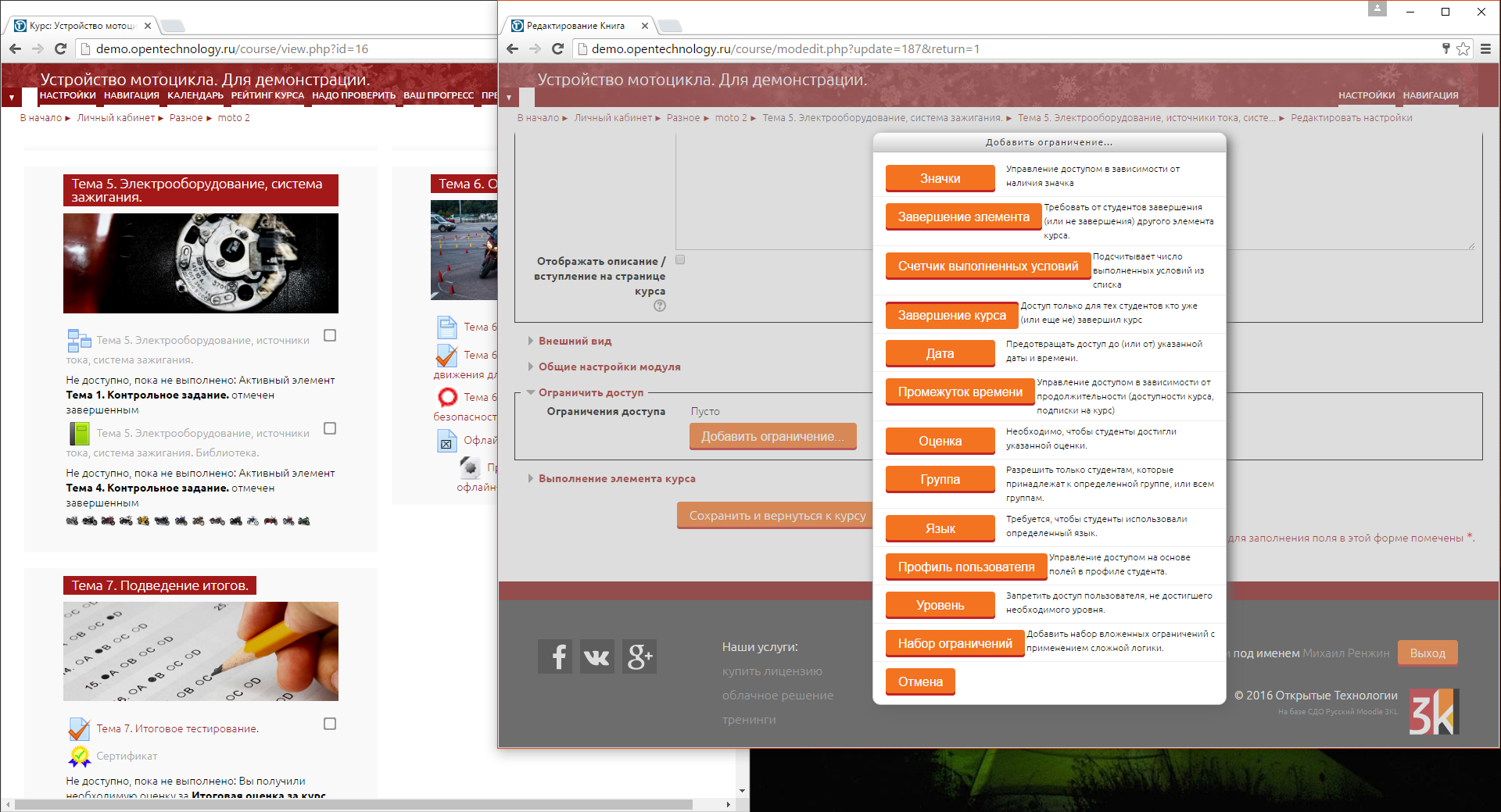The height and width of the screenshot is (812, 1501).
Task: Open ВАШ ПРОГРЕСС menu in left window
Action: coord(439,95)
